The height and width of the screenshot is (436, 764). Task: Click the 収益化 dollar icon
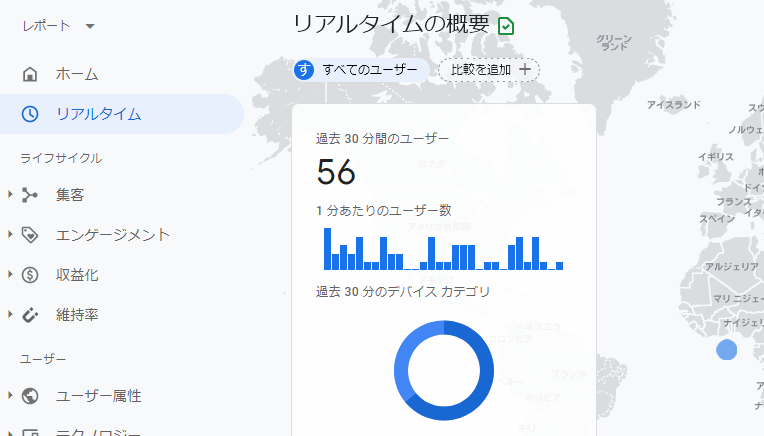coord(30,275)
